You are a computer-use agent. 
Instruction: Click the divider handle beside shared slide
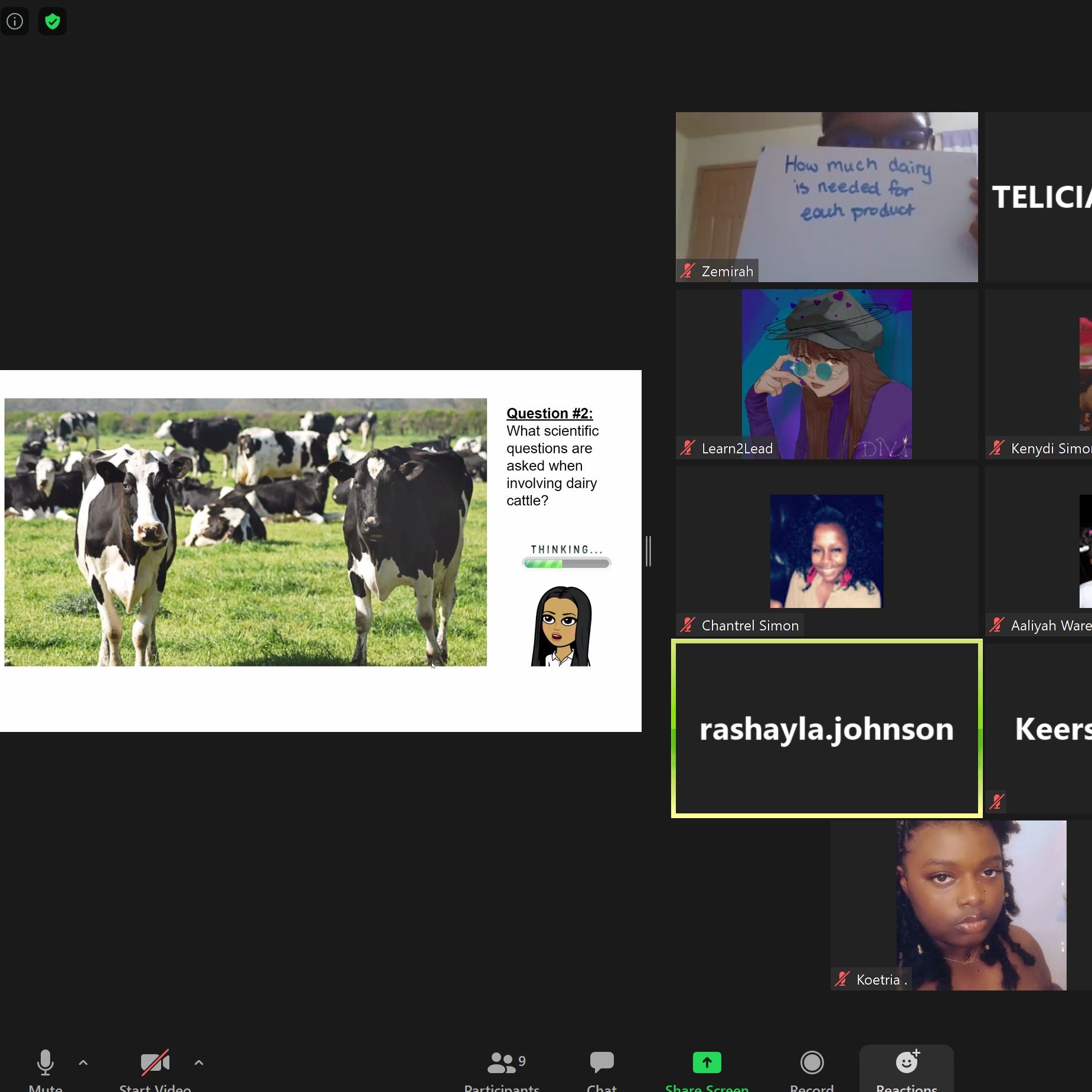point(648,551)
